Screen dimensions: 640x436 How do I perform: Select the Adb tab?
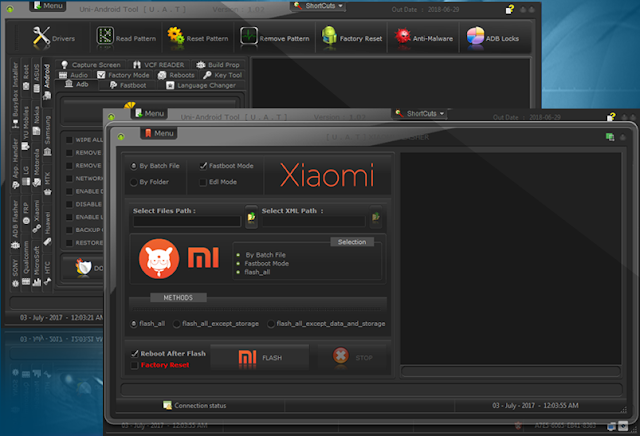pyautogui.click(x=77, y=85)
